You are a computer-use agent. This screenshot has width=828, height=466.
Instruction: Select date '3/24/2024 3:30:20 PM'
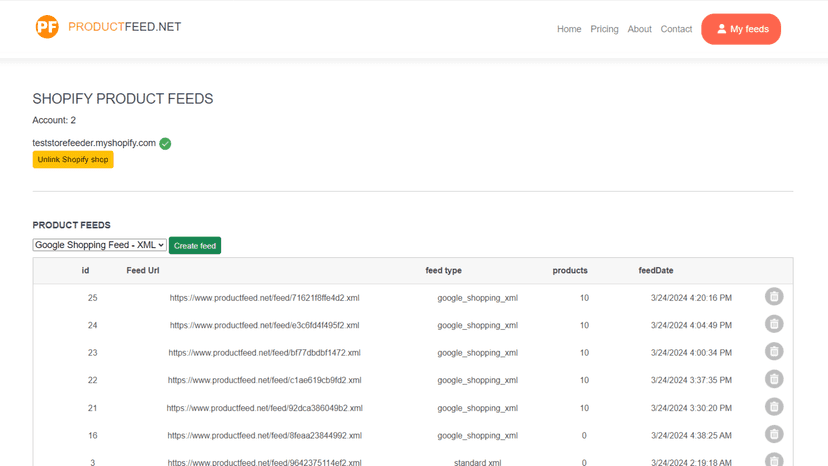point(691,408)
